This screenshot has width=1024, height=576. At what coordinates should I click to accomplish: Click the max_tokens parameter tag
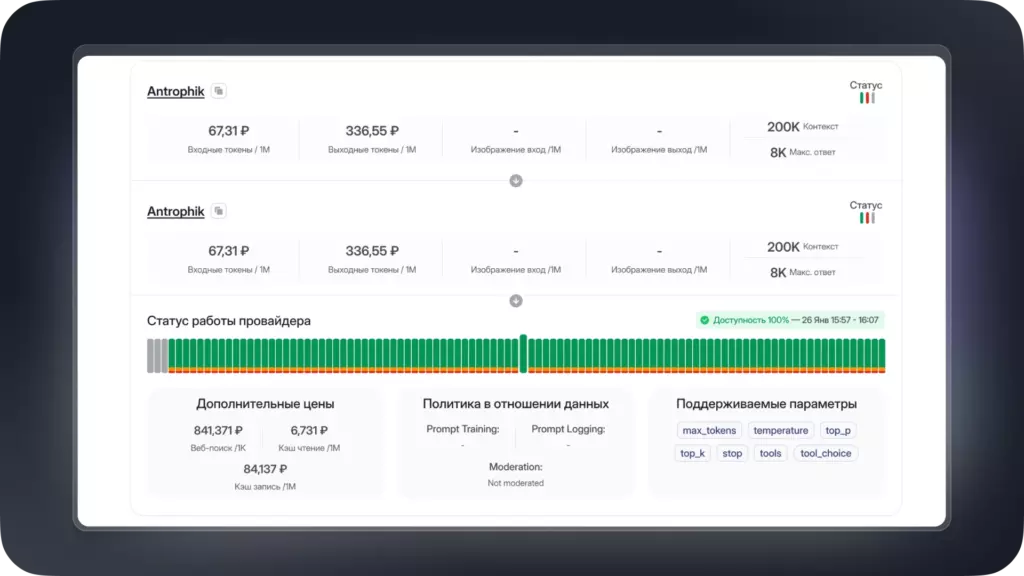709,430
